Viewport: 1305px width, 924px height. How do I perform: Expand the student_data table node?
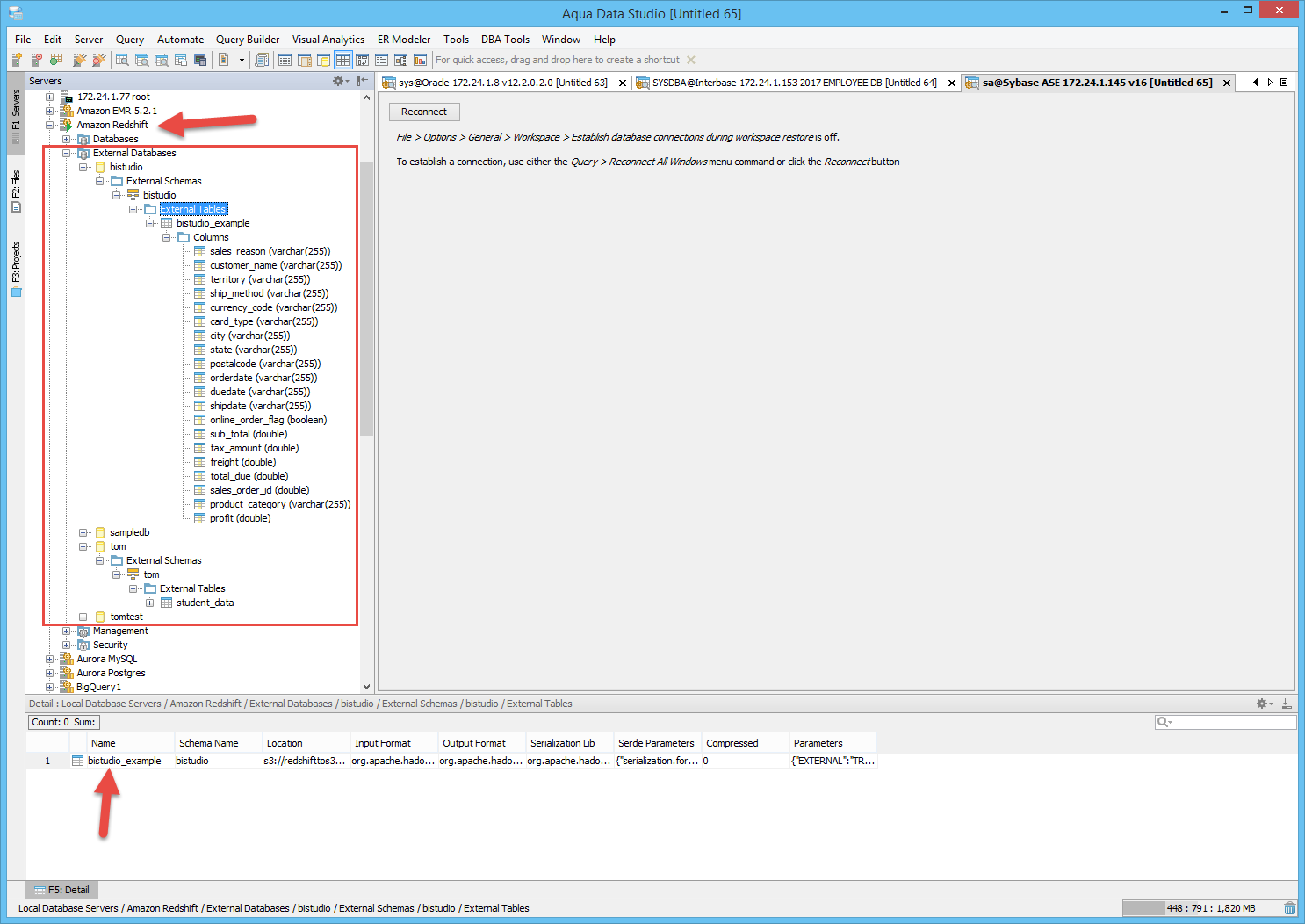150,603
